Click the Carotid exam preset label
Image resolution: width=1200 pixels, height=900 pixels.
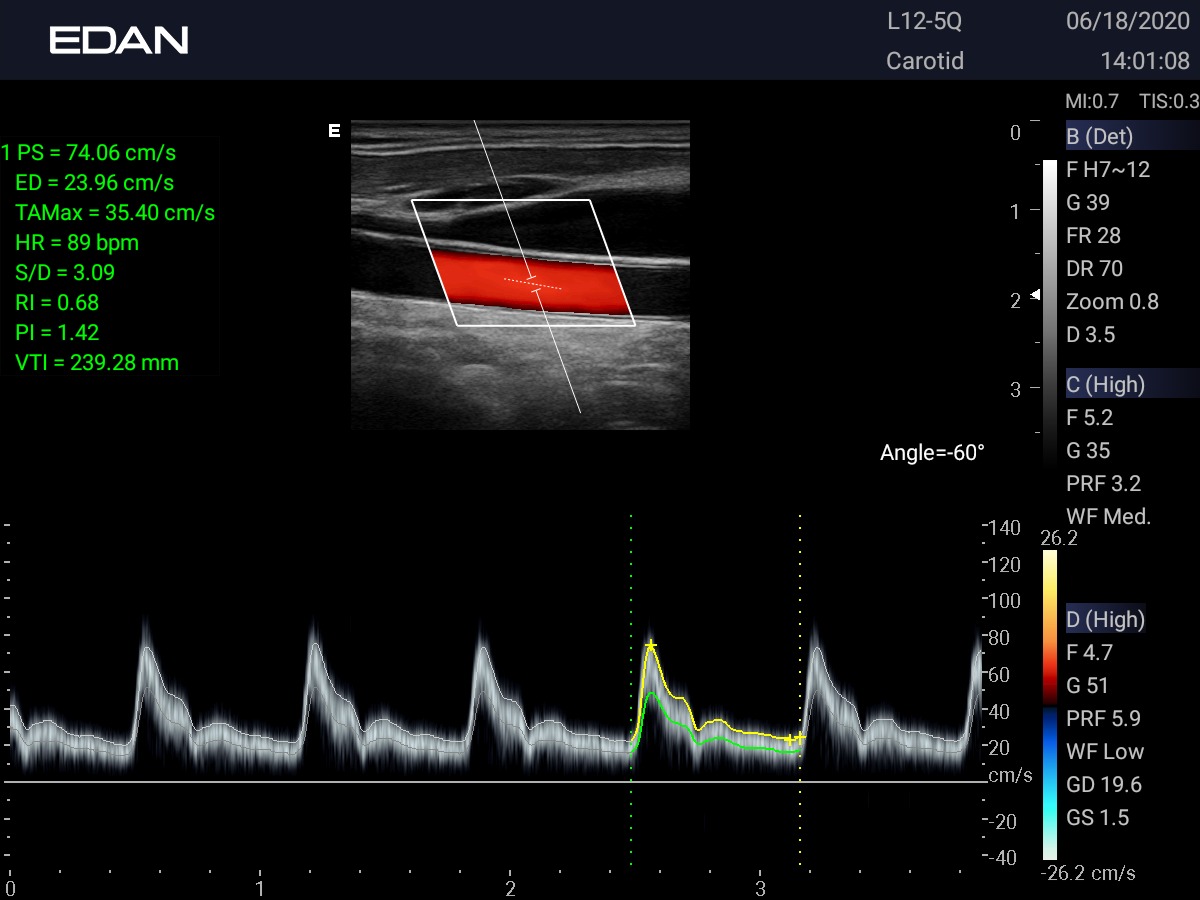(x=925, y=61)
